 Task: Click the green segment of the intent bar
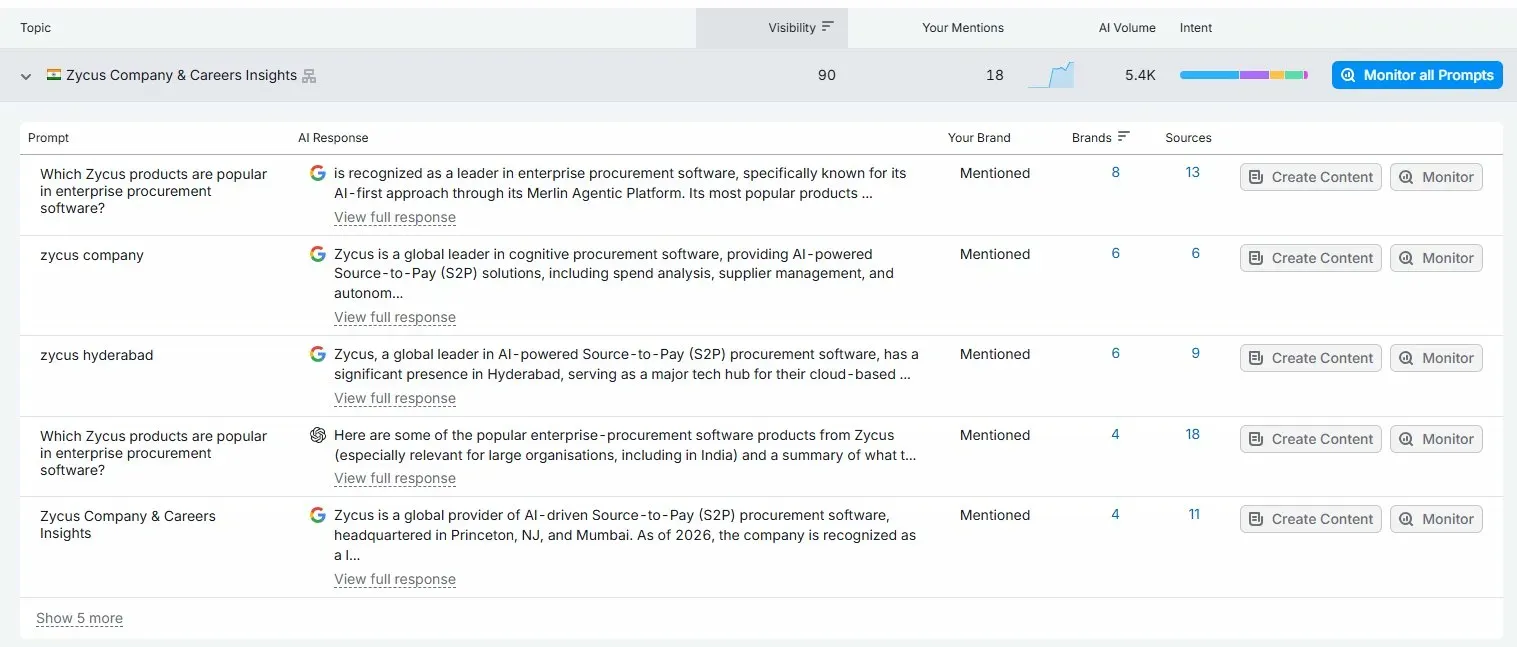(x=1294, y=75)
